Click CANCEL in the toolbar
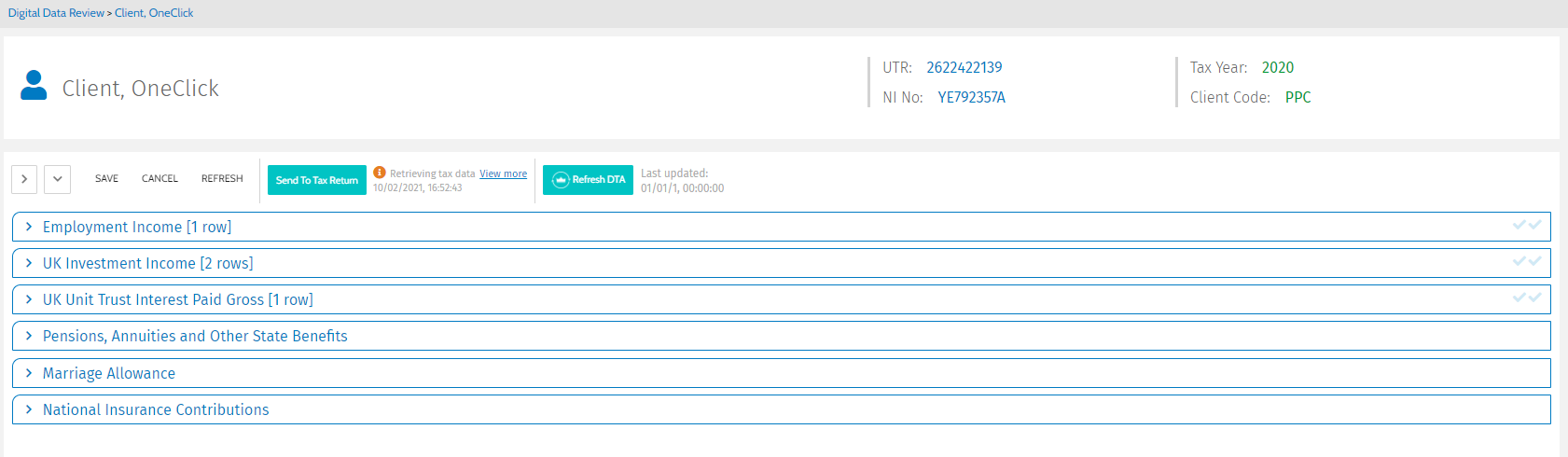Viewport: 1568px width, 457px height. pos(160,179)
